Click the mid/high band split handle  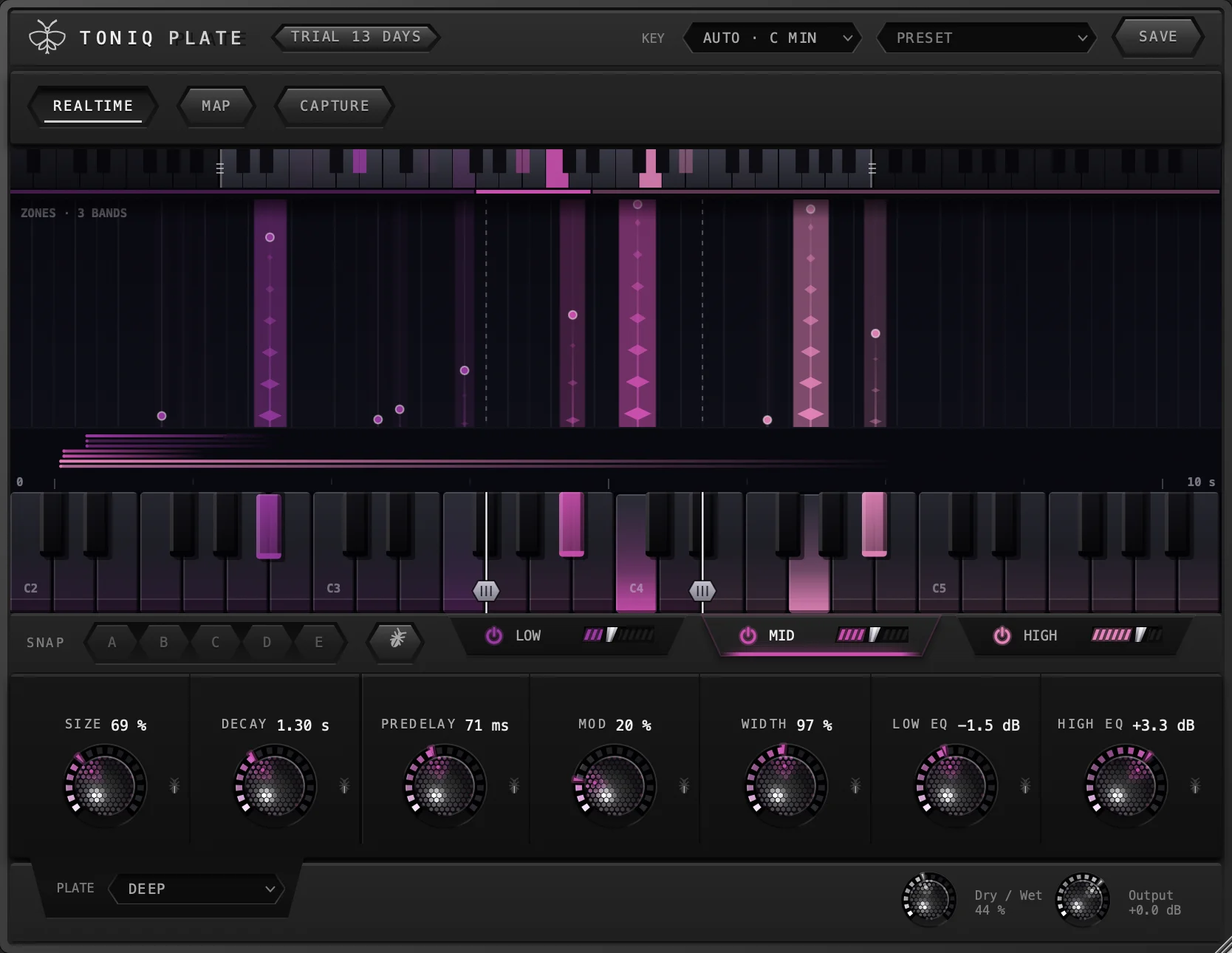click(702, 591)
